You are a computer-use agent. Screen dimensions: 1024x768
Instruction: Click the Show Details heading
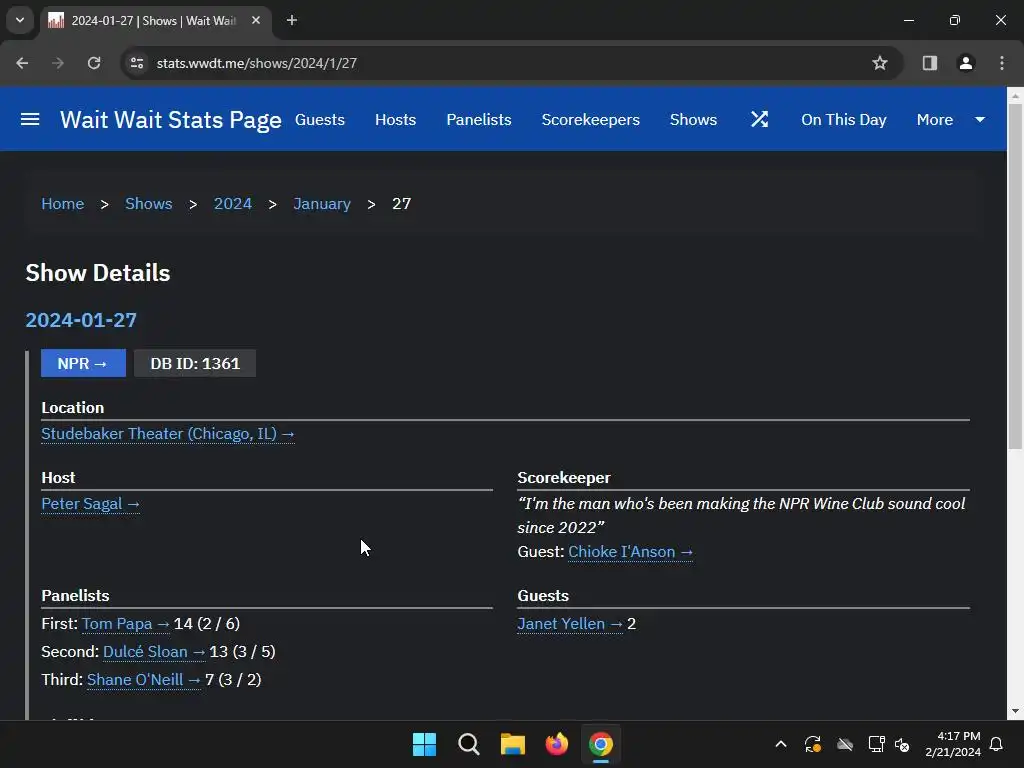(x=98, y=273)
